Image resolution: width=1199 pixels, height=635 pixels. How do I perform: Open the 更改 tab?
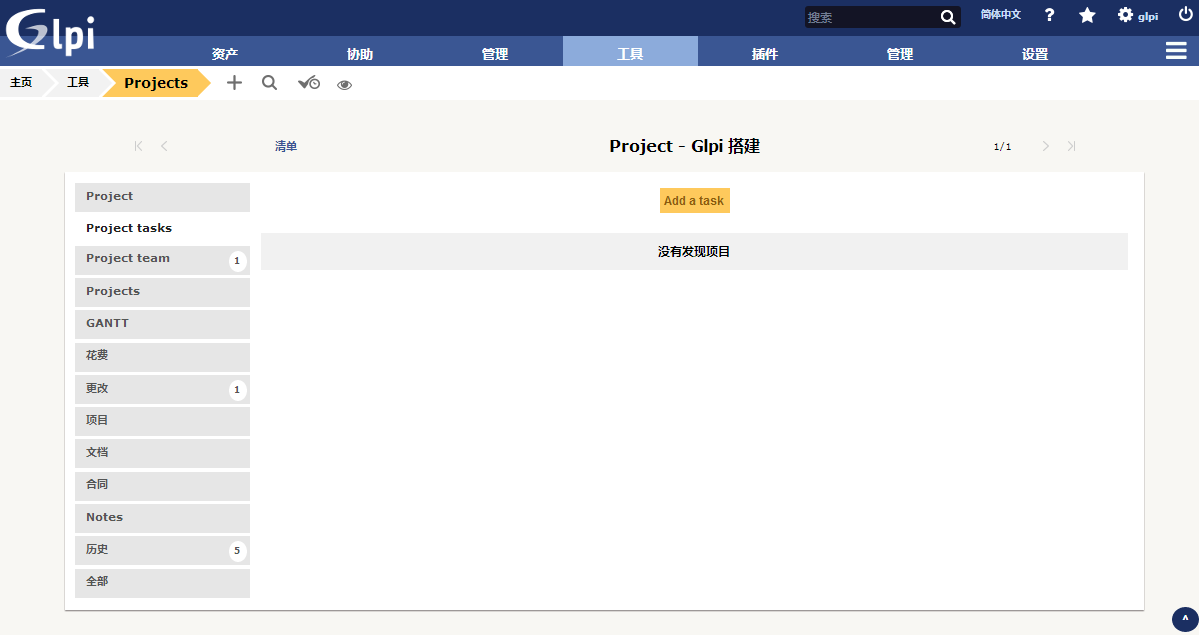click(162, 389)
